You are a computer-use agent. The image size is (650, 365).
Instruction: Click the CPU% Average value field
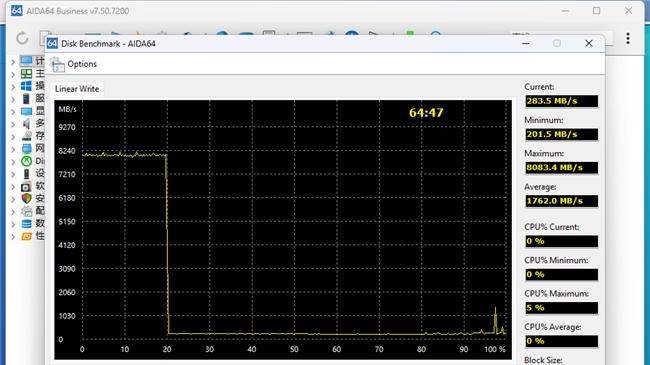click(x=561, y=341)
